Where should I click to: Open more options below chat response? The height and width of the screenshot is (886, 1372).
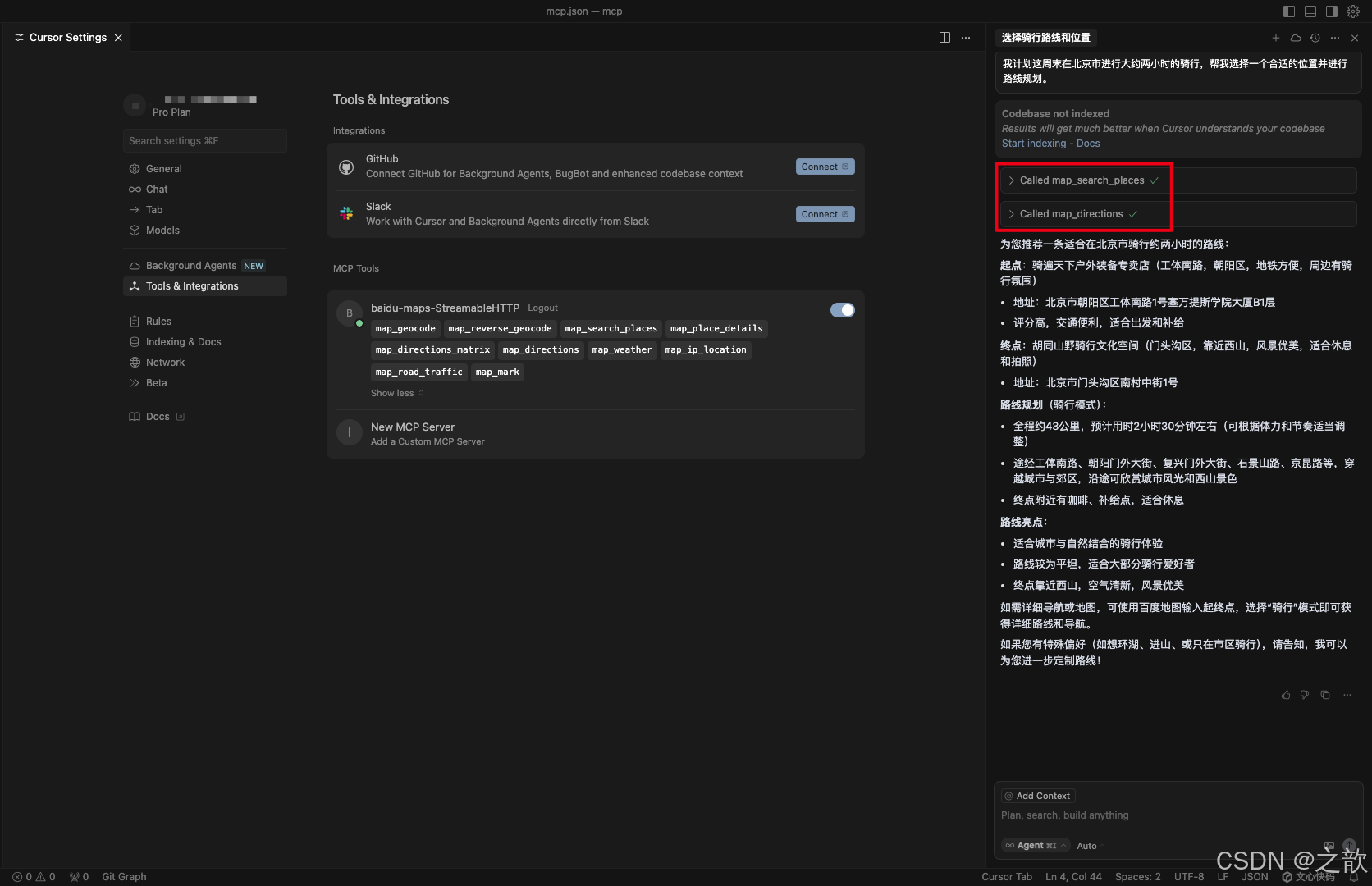click(1347, 695)
